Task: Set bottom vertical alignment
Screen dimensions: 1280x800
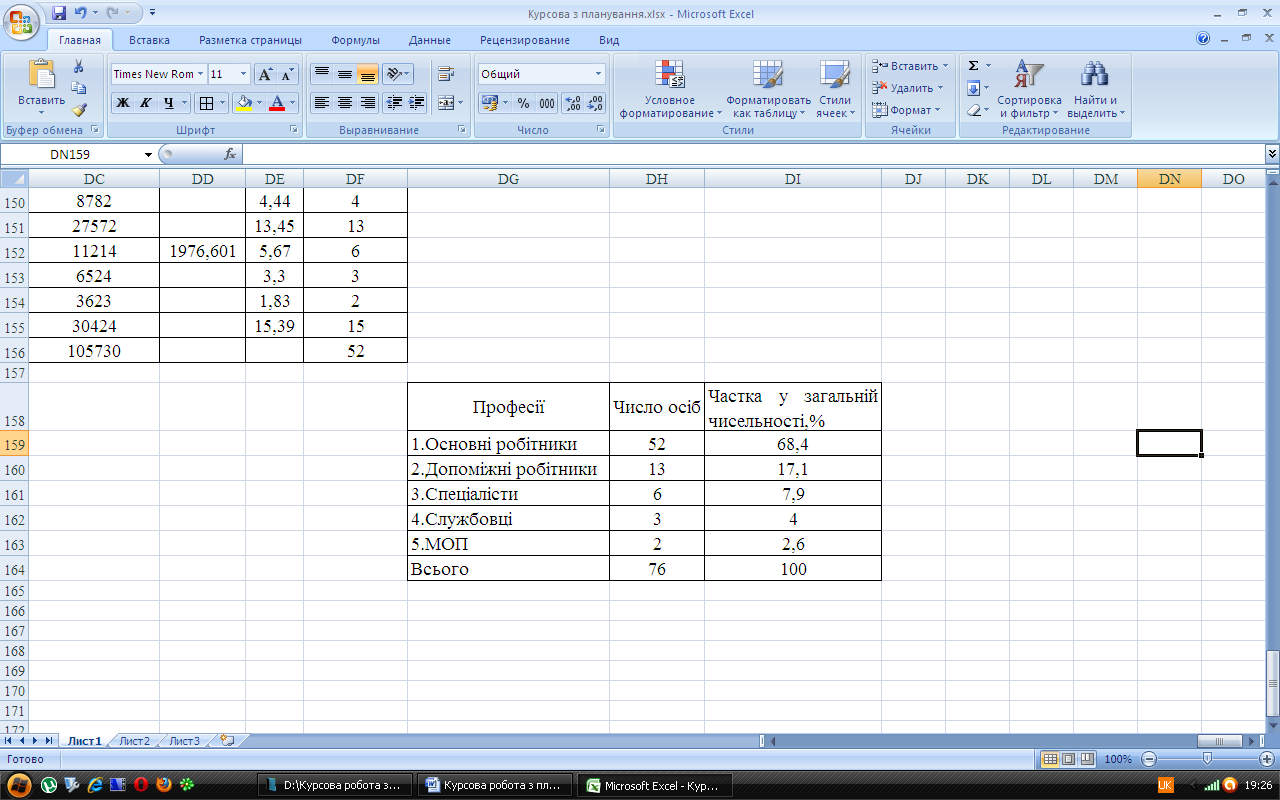Action: click(367, 74)
